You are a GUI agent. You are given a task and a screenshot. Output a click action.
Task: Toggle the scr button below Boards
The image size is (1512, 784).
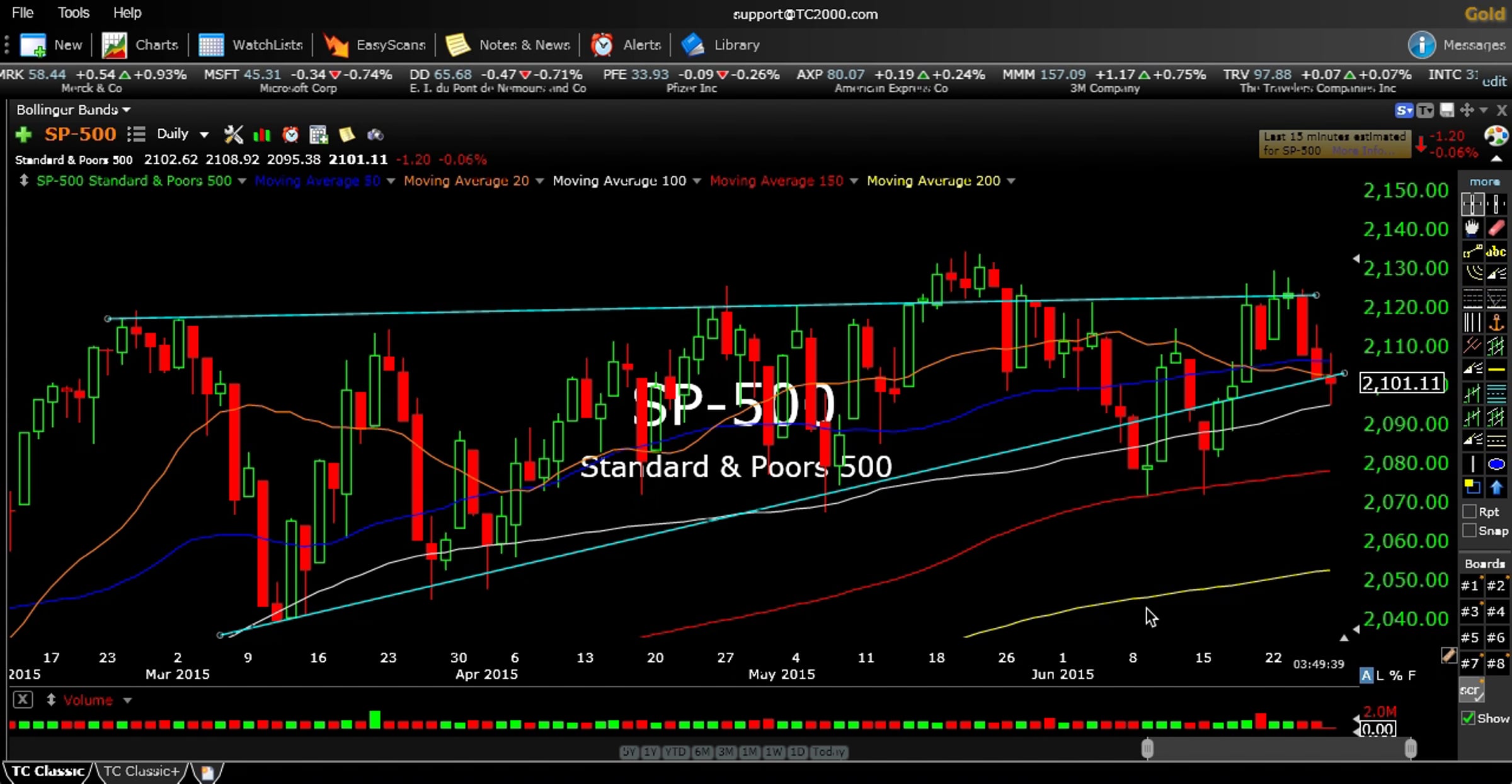coord(1472,691)
